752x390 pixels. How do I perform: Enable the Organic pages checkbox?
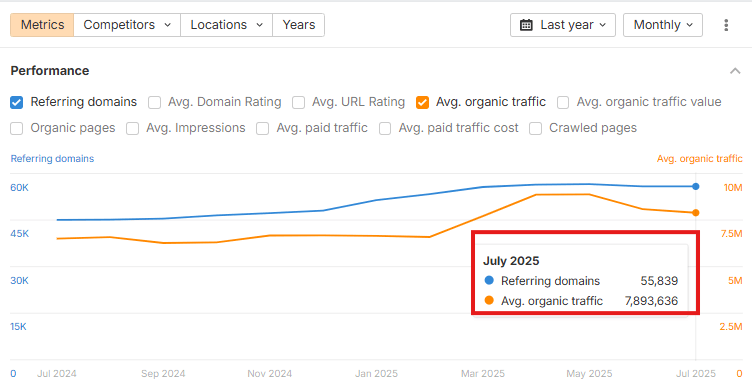(16, 128)
